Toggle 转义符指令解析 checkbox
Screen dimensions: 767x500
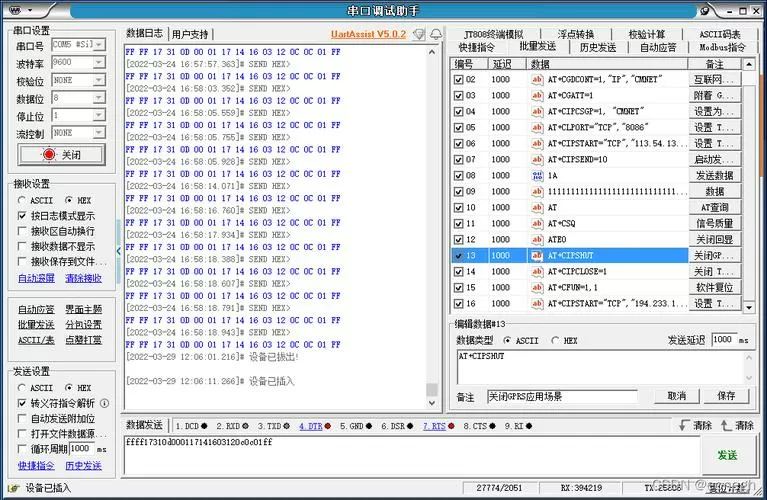(x=22, y=403)
